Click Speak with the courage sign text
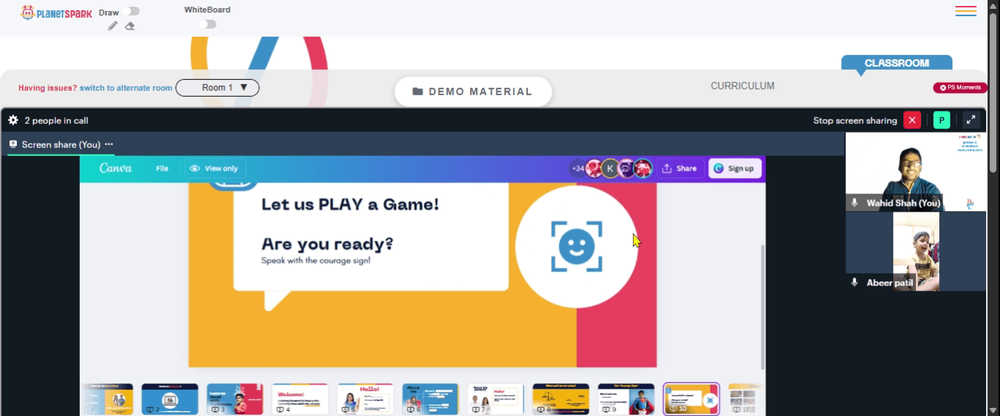 (x=316, y=260)
